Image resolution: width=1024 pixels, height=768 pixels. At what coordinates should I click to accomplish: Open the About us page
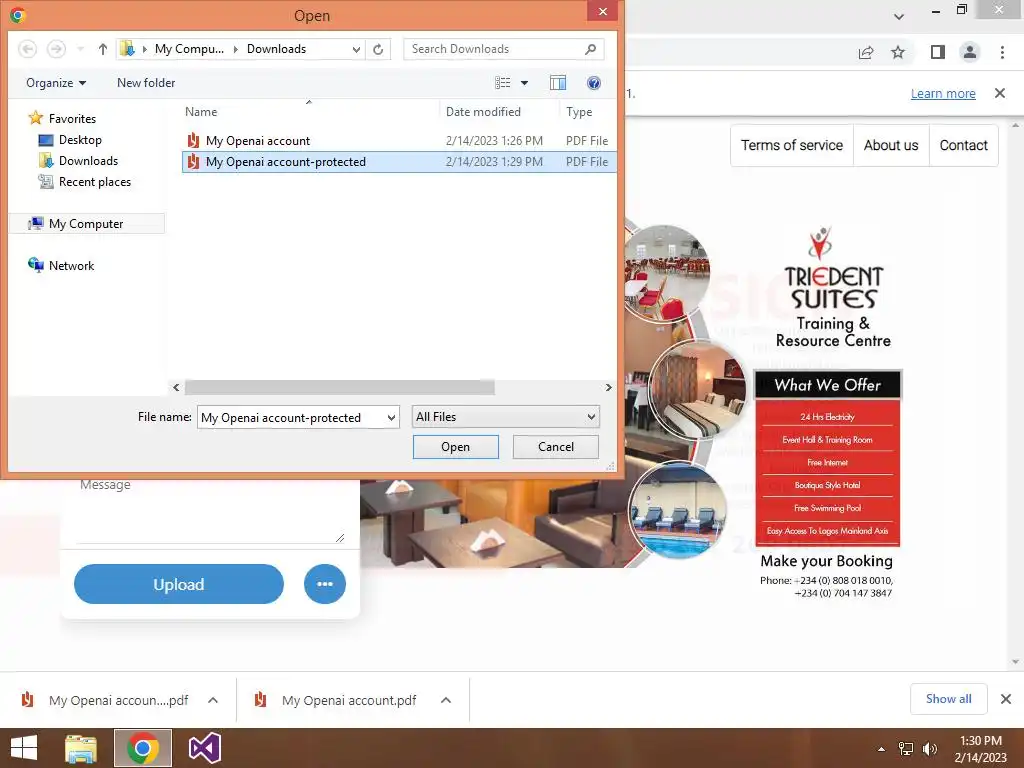coord(891,145)
